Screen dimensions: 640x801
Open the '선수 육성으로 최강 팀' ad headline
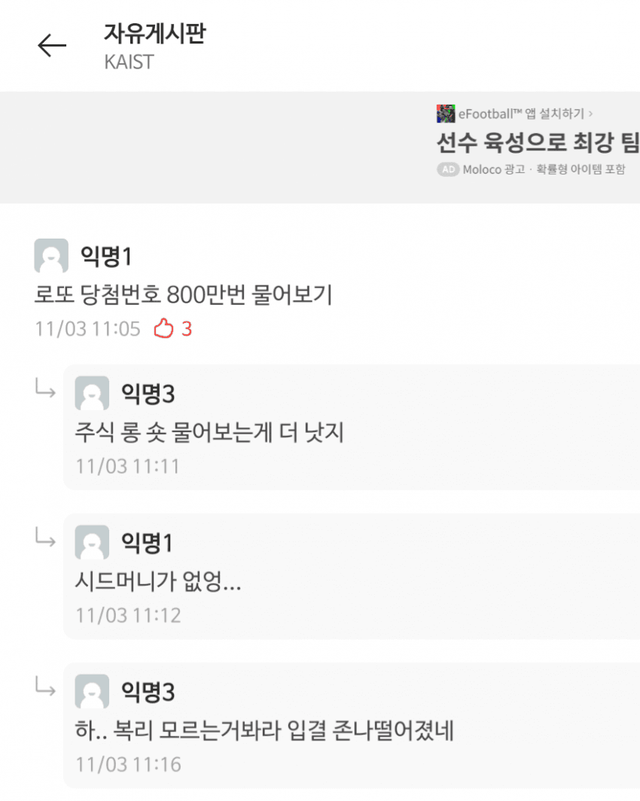coord(537,141)
